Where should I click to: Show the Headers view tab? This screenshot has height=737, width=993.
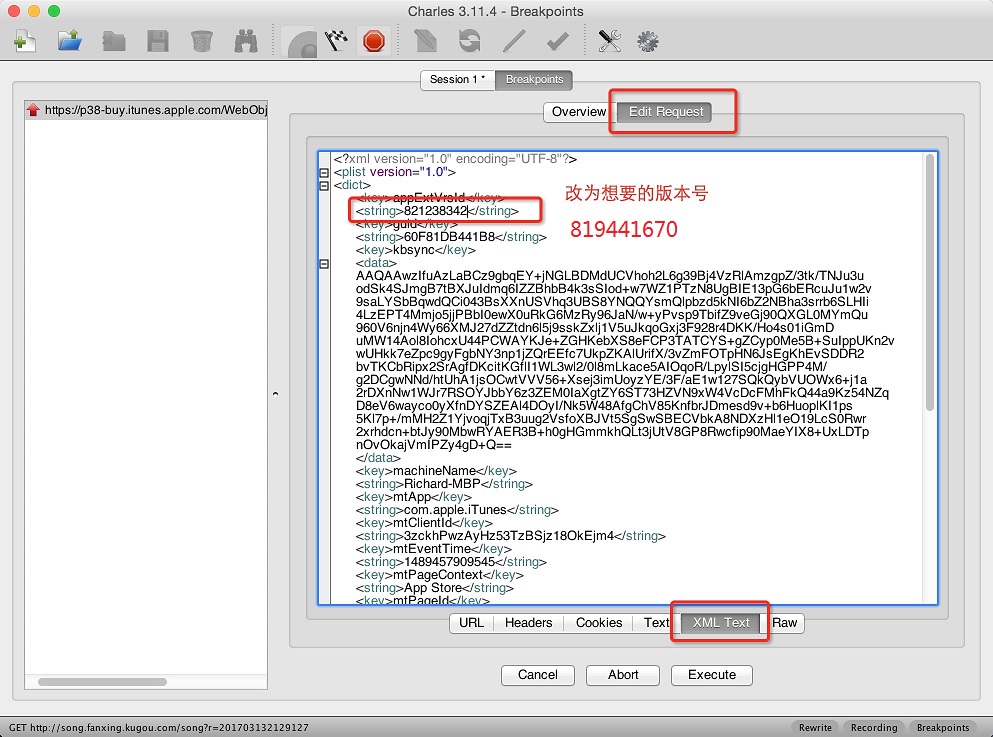[528, 623]
